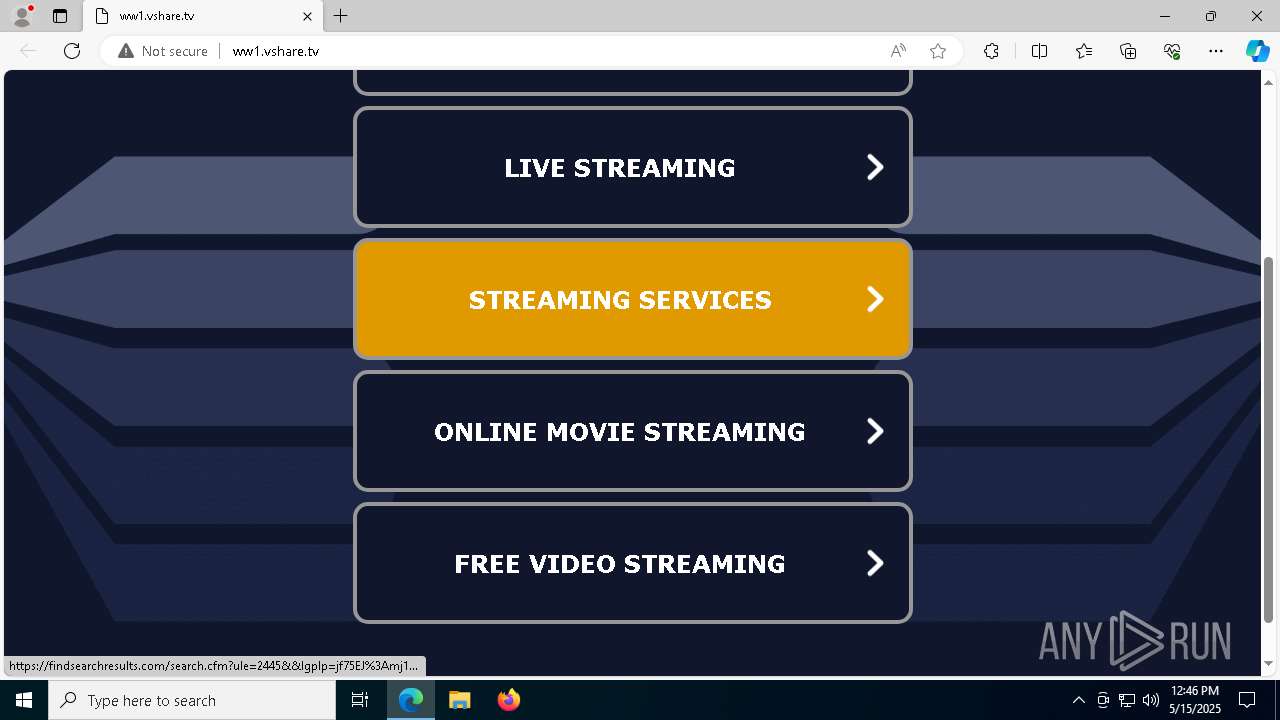Click the scrollbar down arrow
The image size is (1280, 720).
click(1269, 663)
